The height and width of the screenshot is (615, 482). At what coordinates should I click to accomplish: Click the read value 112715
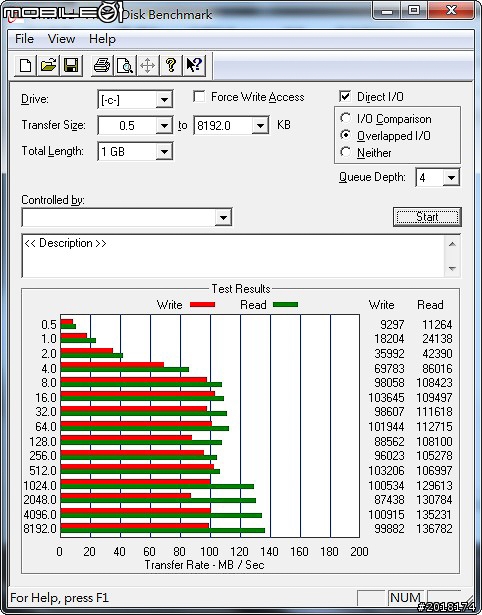click(435, 426)
